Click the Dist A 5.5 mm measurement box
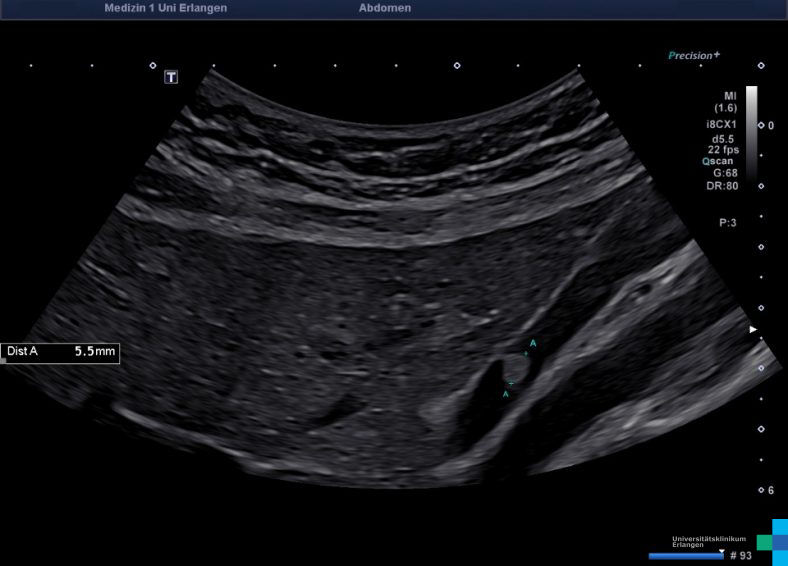Viewport: 788px width, 566px height. coord(61,353)
